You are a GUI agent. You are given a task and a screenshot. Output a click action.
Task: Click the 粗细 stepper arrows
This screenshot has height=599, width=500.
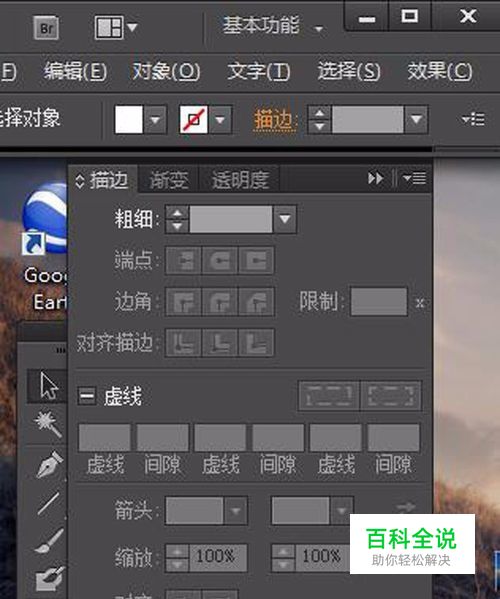click(177, 219)
